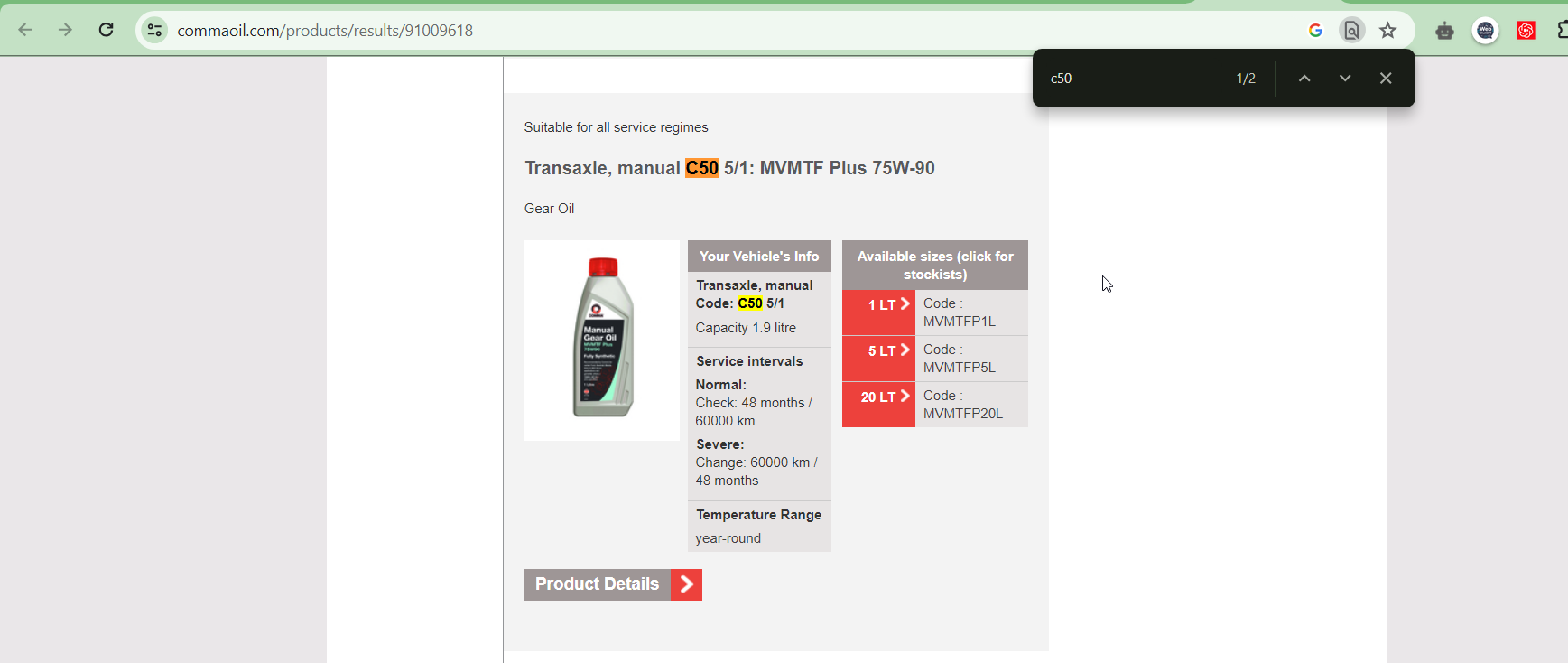The width and height of the screenshot is (1568, 663).
Task: Close the find-in-page bar
Action: coord(1386,79)
